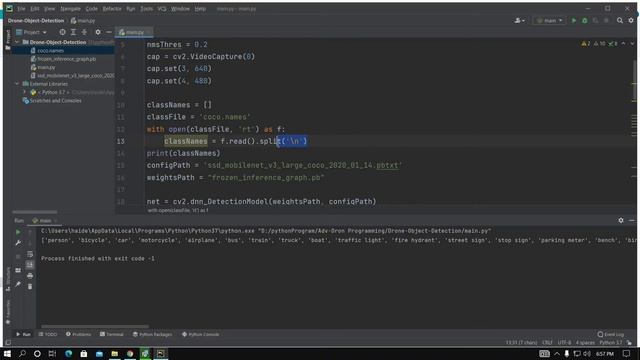Open the Python Packages tool window
Viewport: 640px width, 360px height.
point(152,334)
